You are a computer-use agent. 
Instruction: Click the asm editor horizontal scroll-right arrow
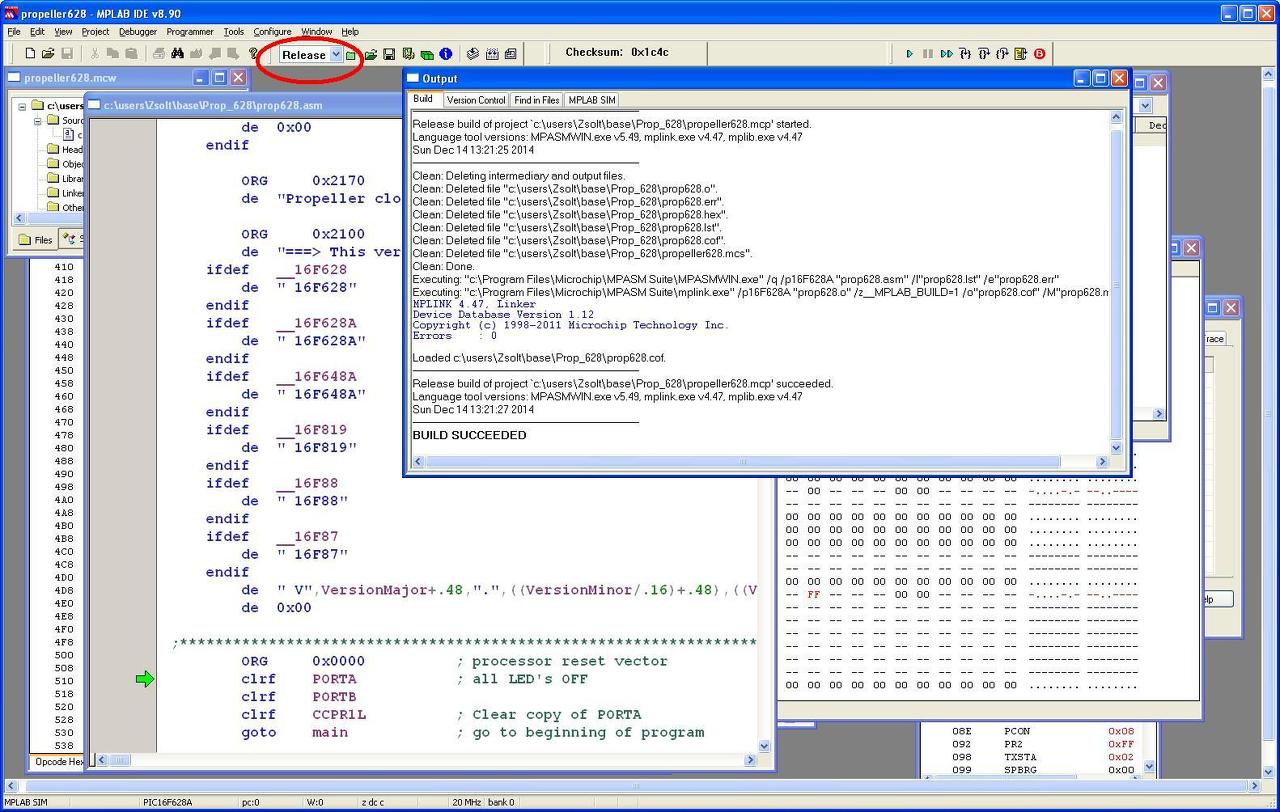pyautogui.click(x=750, y=760)
